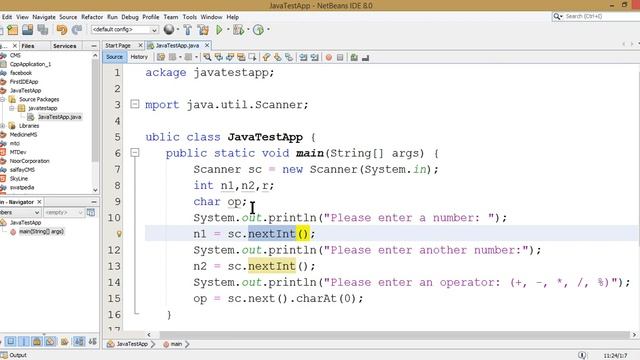
Task: Open the Debug Project dropdown arrow
Action: pyautogui.click(x=248, y=30)
